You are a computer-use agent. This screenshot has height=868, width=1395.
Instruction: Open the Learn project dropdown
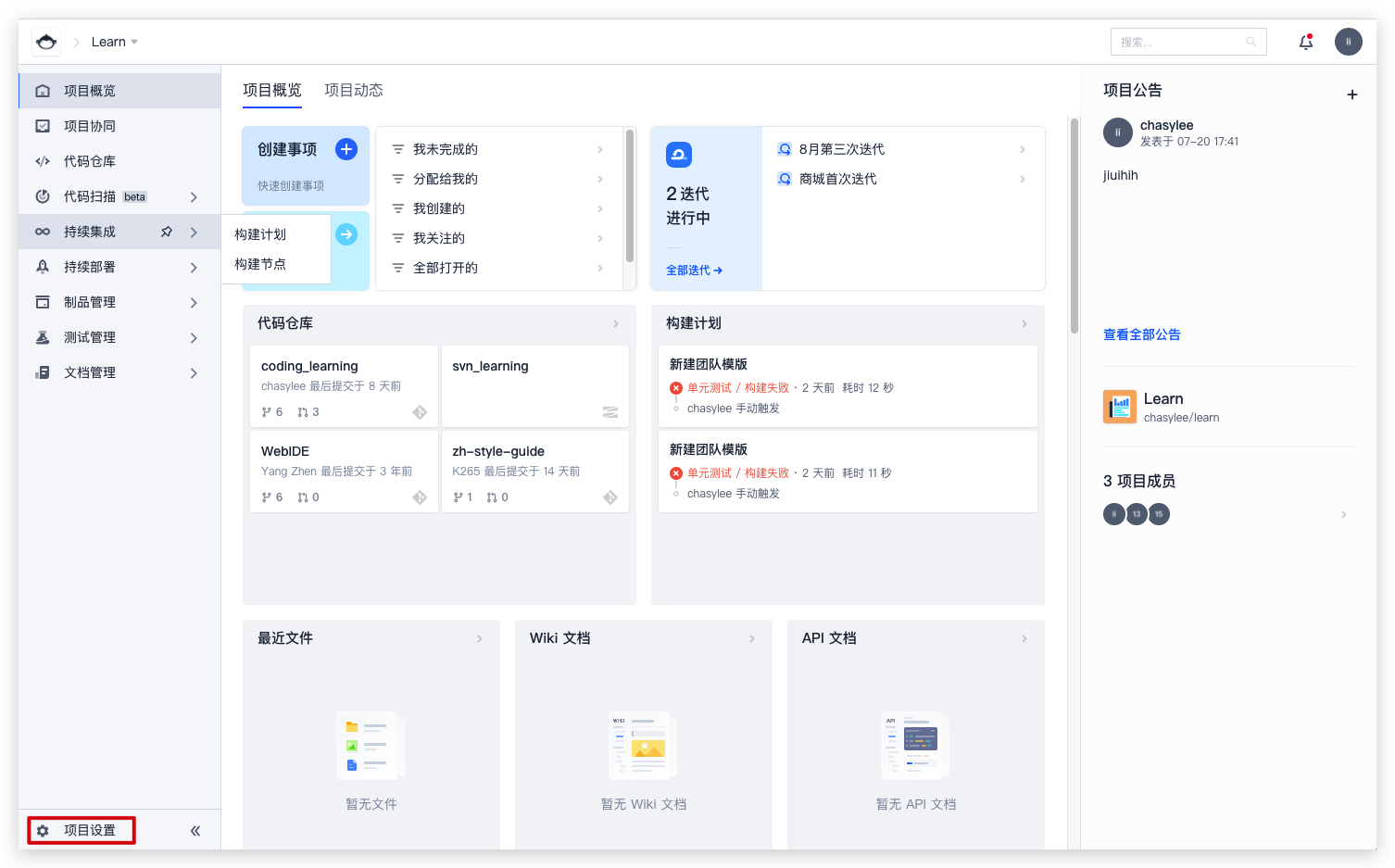coord(115,42)
